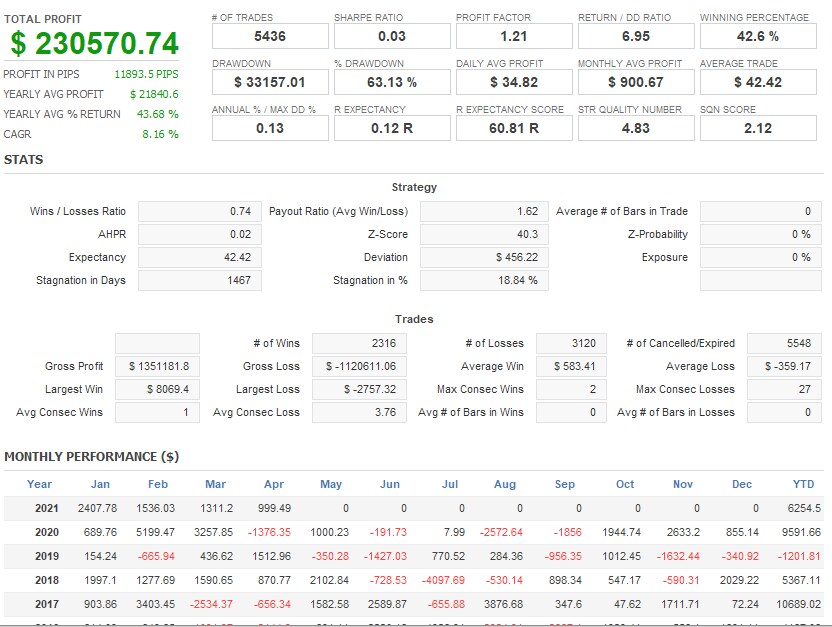Click the YTD column header
The height and width of the screenshot is (627, 832).
(803, 484)
